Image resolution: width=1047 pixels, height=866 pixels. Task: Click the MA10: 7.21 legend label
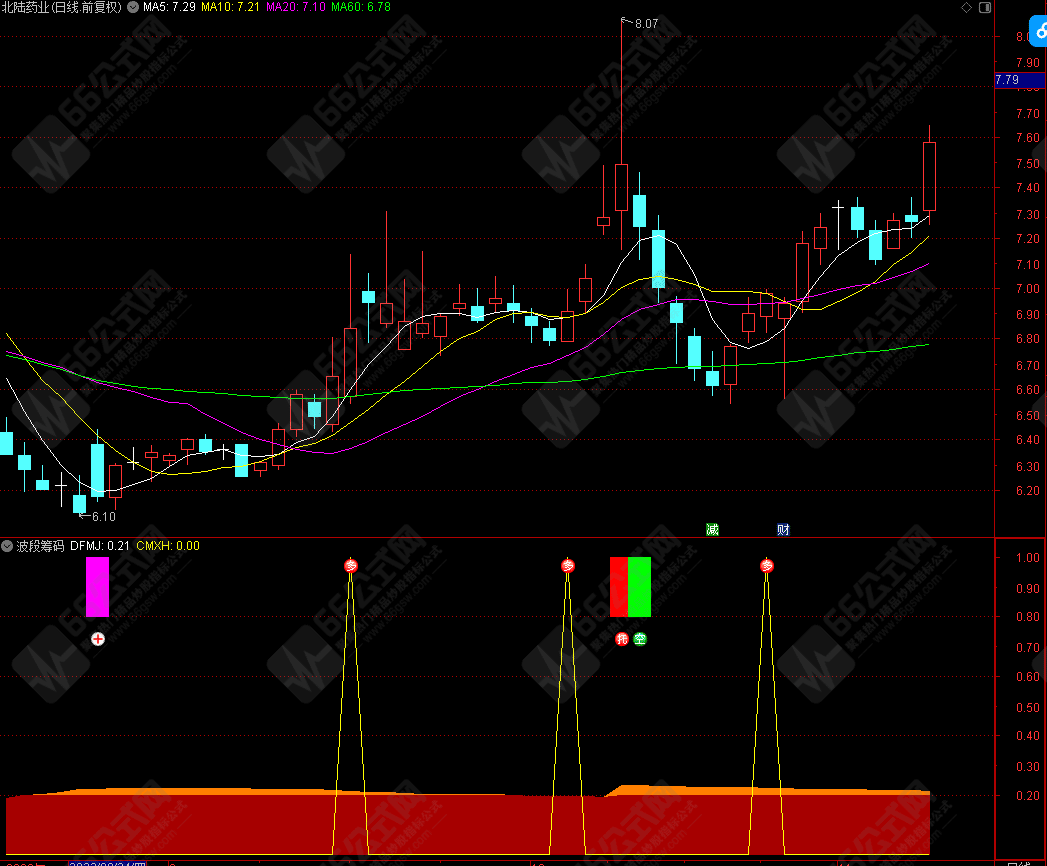[230, 7]
